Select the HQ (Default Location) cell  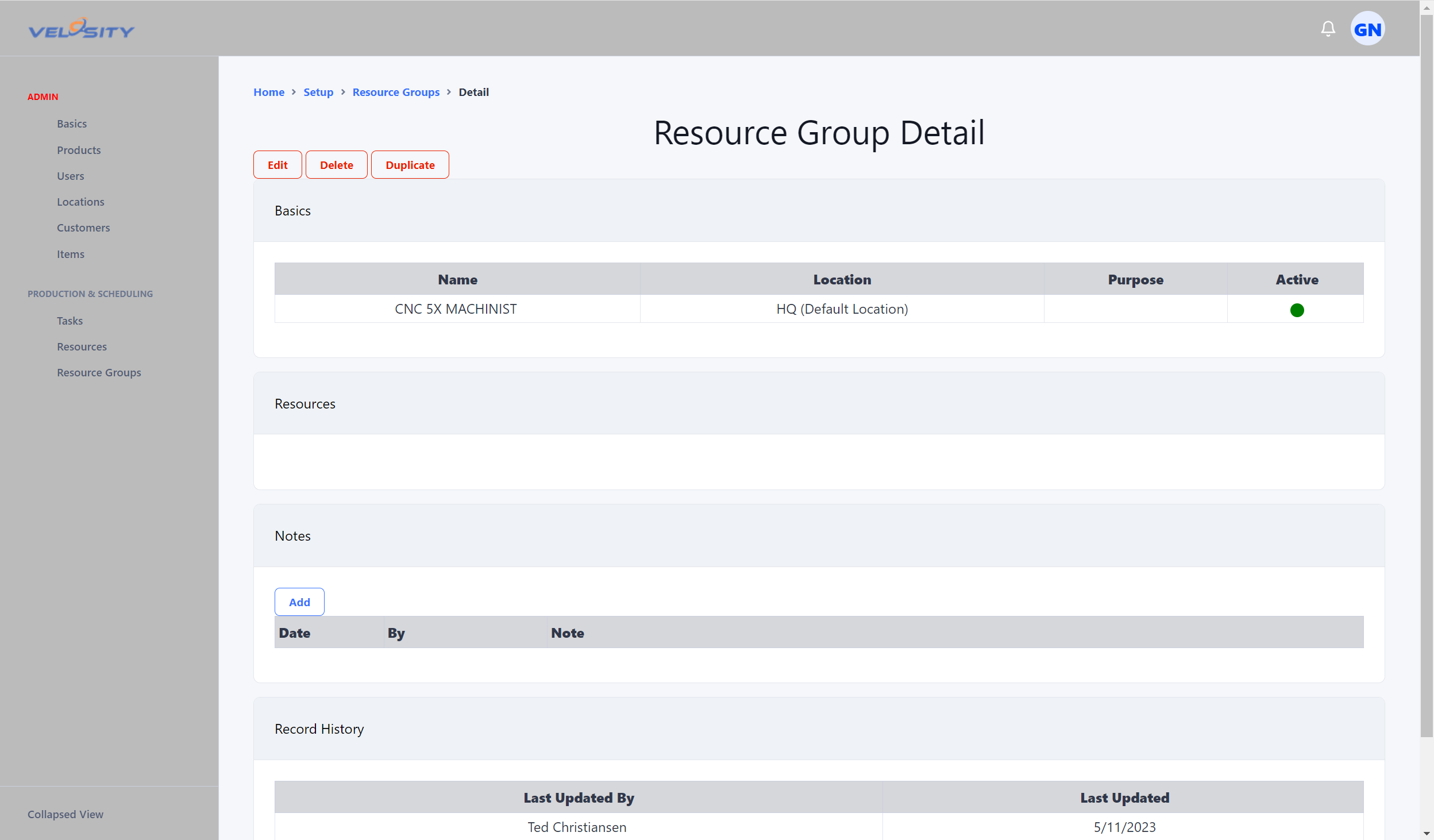842,309
